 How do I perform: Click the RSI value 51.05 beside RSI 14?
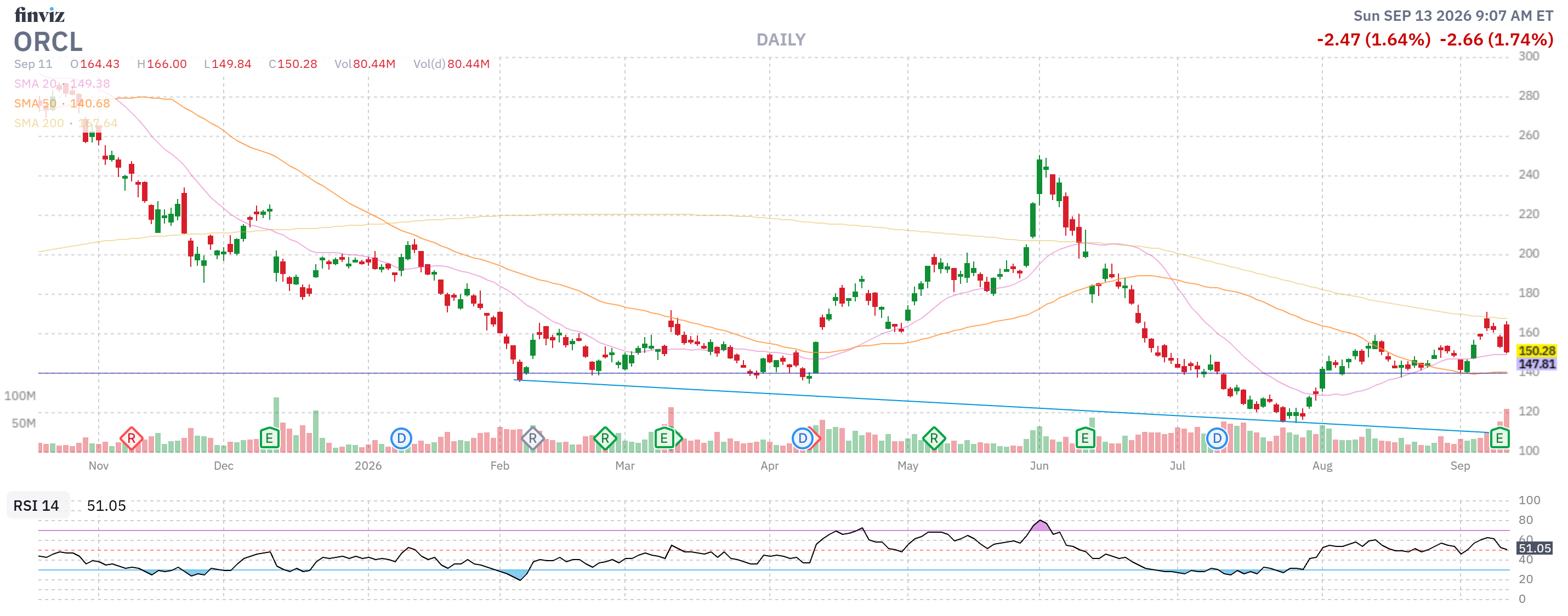point(106,506)
